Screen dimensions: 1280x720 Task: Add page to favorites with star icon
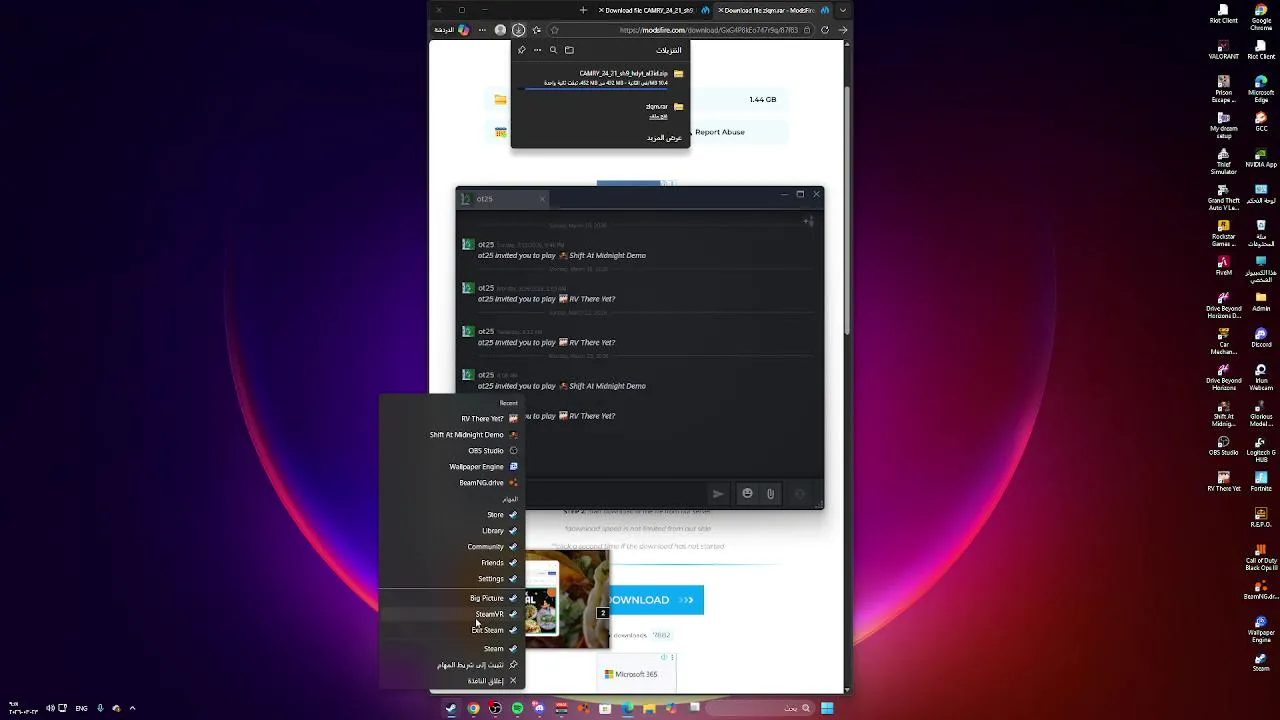coord(555,30)
